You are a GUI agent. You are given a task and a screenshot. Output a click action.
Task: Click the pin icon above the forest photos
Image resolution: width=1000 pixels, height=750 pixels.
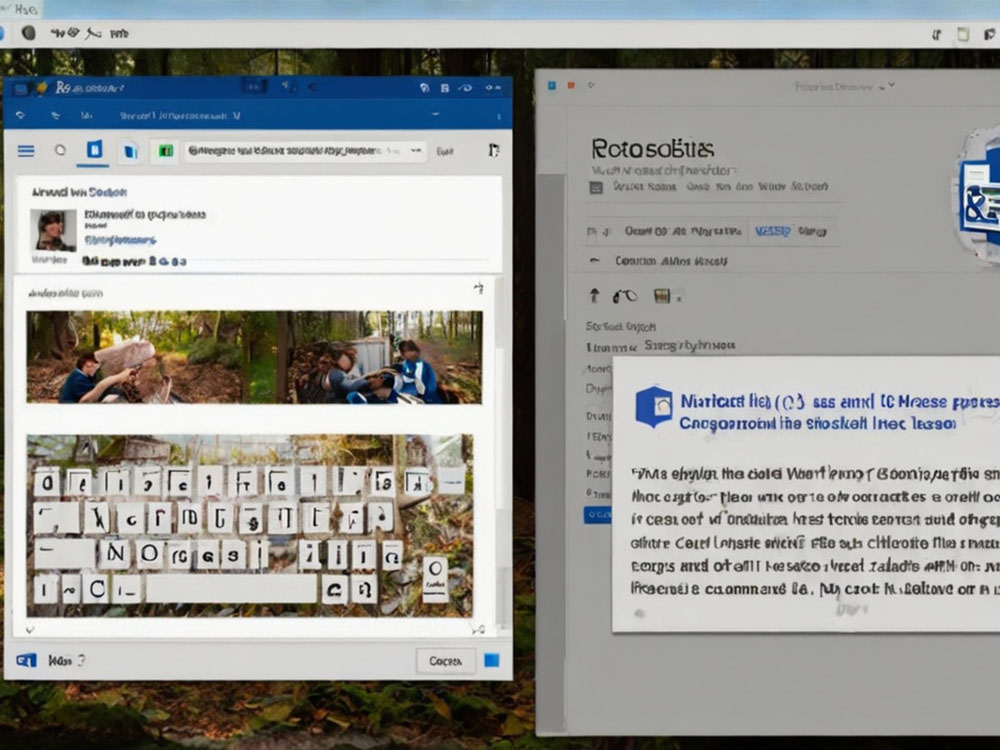[478, 288]
